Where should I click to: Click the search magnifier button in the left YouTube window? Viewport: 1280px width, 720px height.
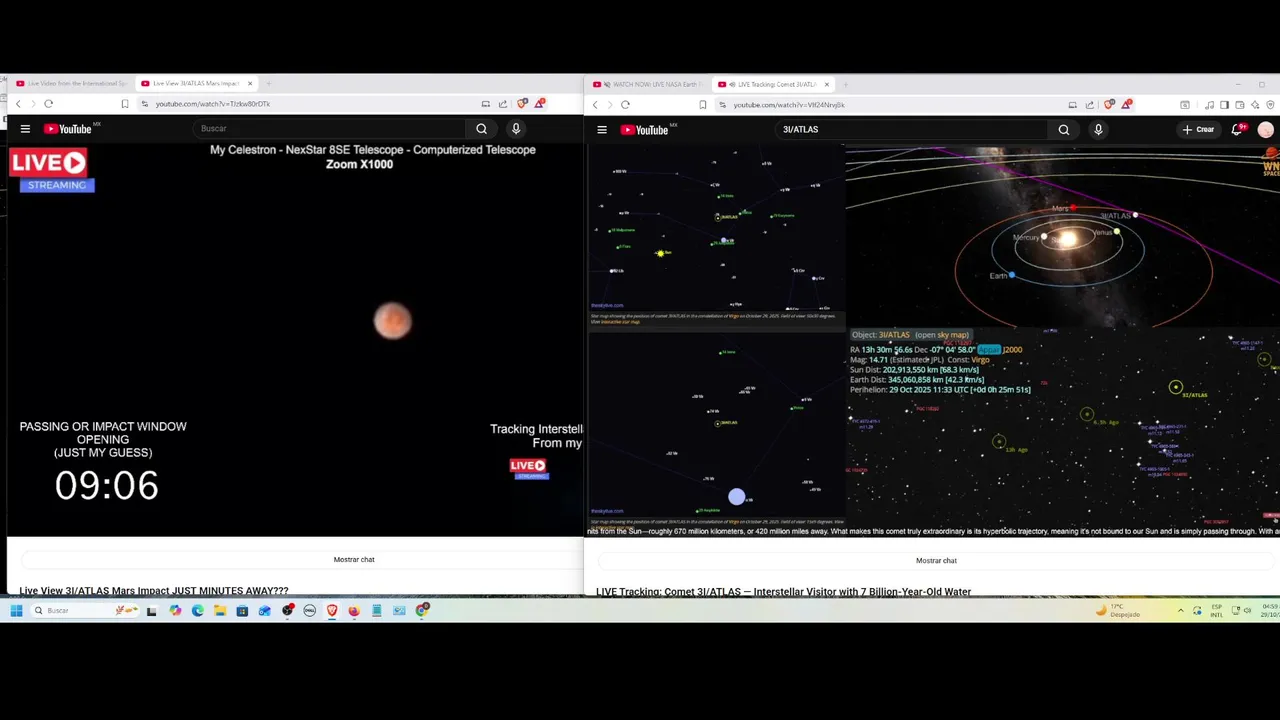[481, 128]
